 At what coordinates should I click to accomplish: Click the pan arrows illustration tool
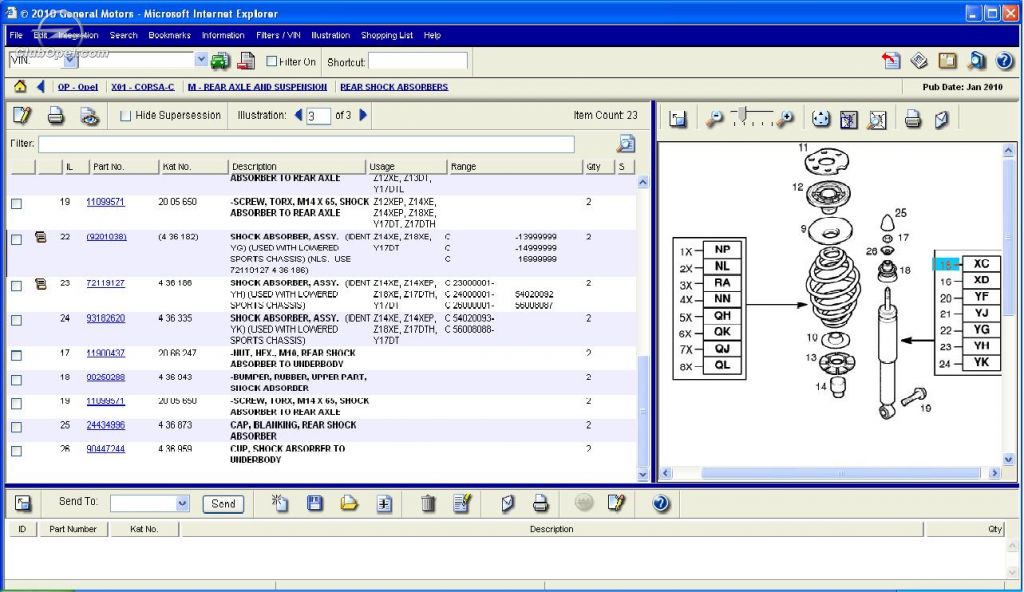820,118
